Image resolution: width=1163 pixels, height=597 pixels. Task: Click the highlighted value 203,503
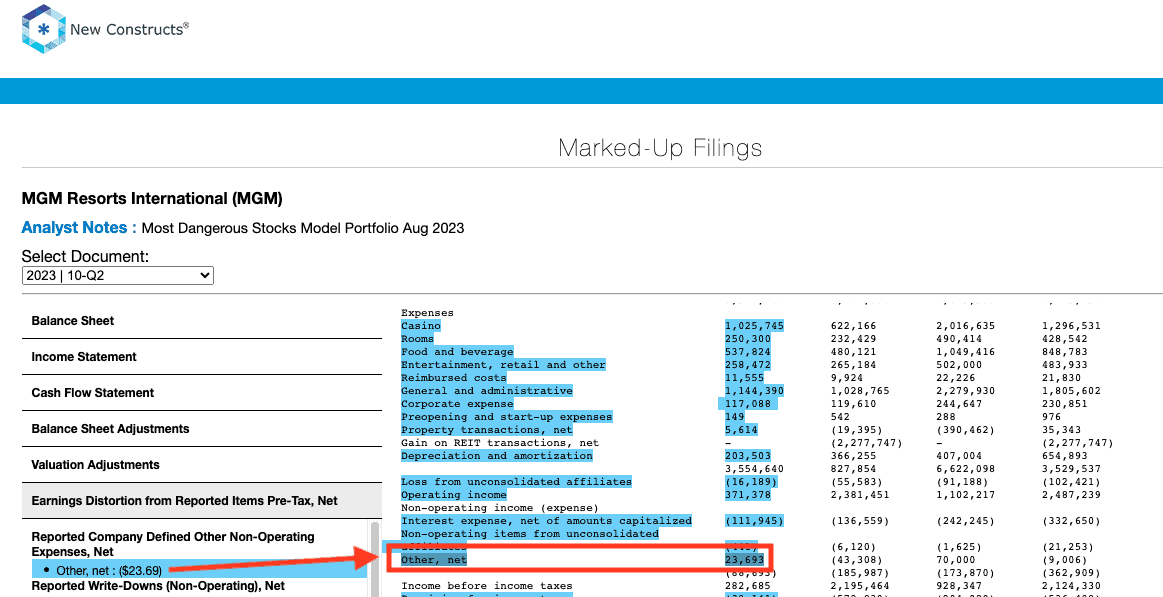click(747, 455)
